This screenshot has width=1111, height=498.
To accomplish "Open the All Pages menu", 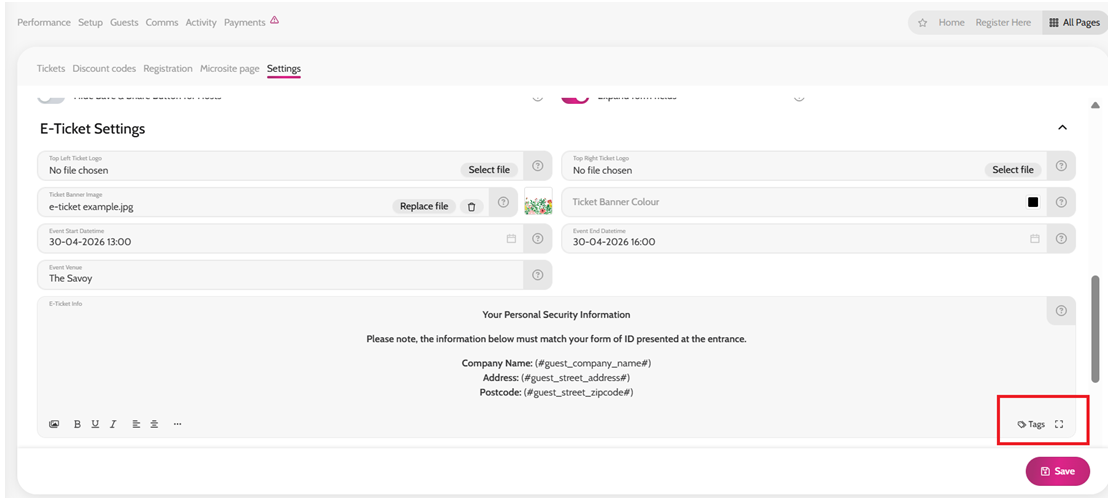I will coord(1074,22).
